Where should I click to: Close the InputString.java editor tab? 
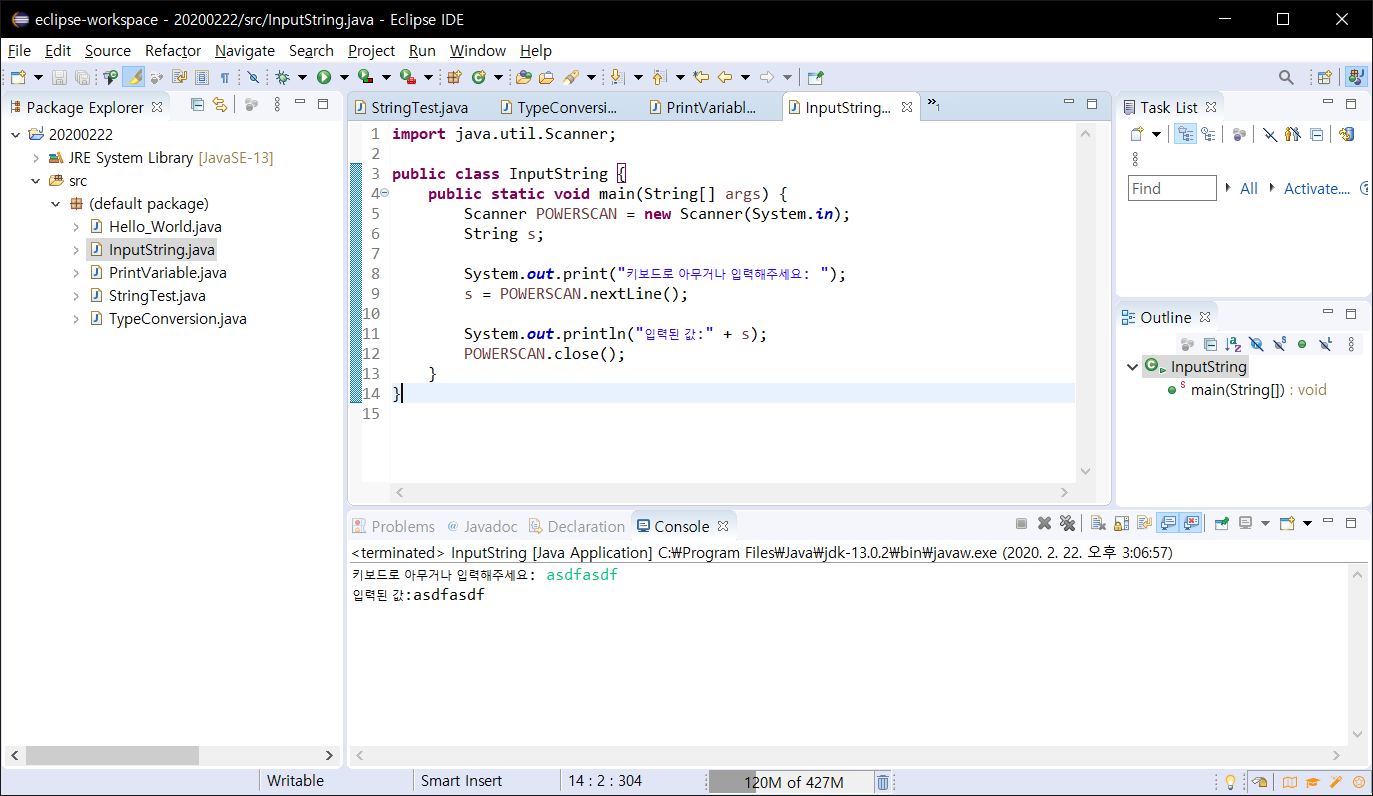click(x=907, y=107)
